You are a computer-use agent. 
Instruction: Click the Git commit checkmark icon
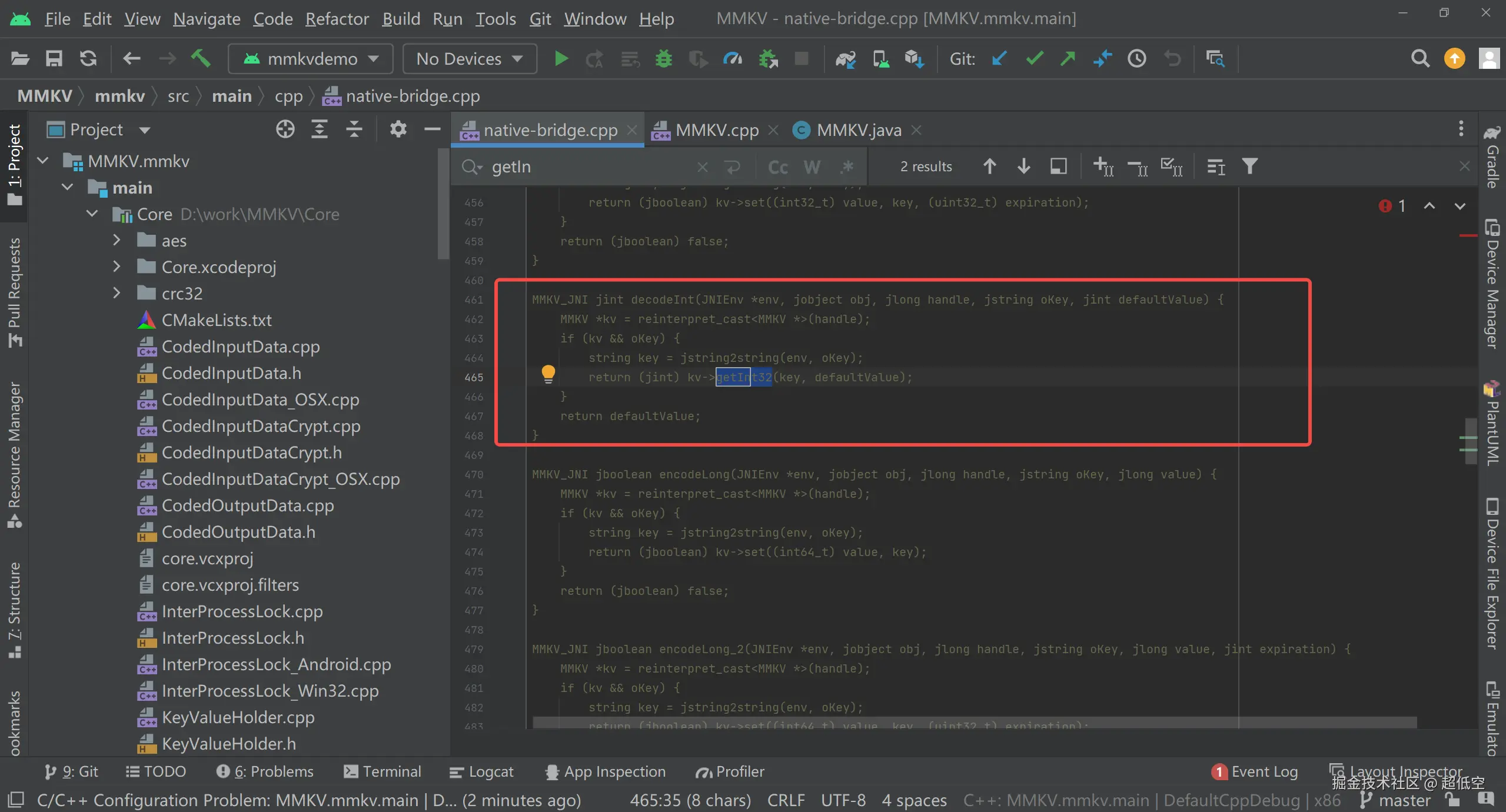1034,59
